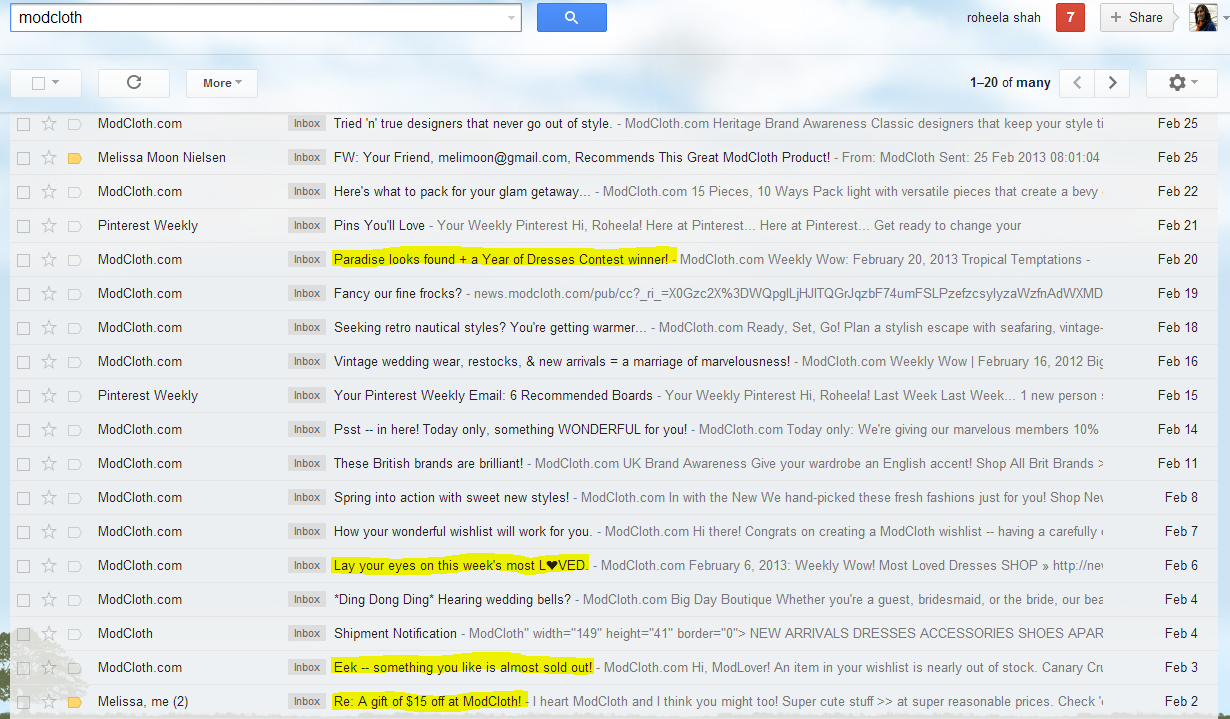Mark Vintage wedding wear email important
This screenshot has height=719, width=1230.
74,361
